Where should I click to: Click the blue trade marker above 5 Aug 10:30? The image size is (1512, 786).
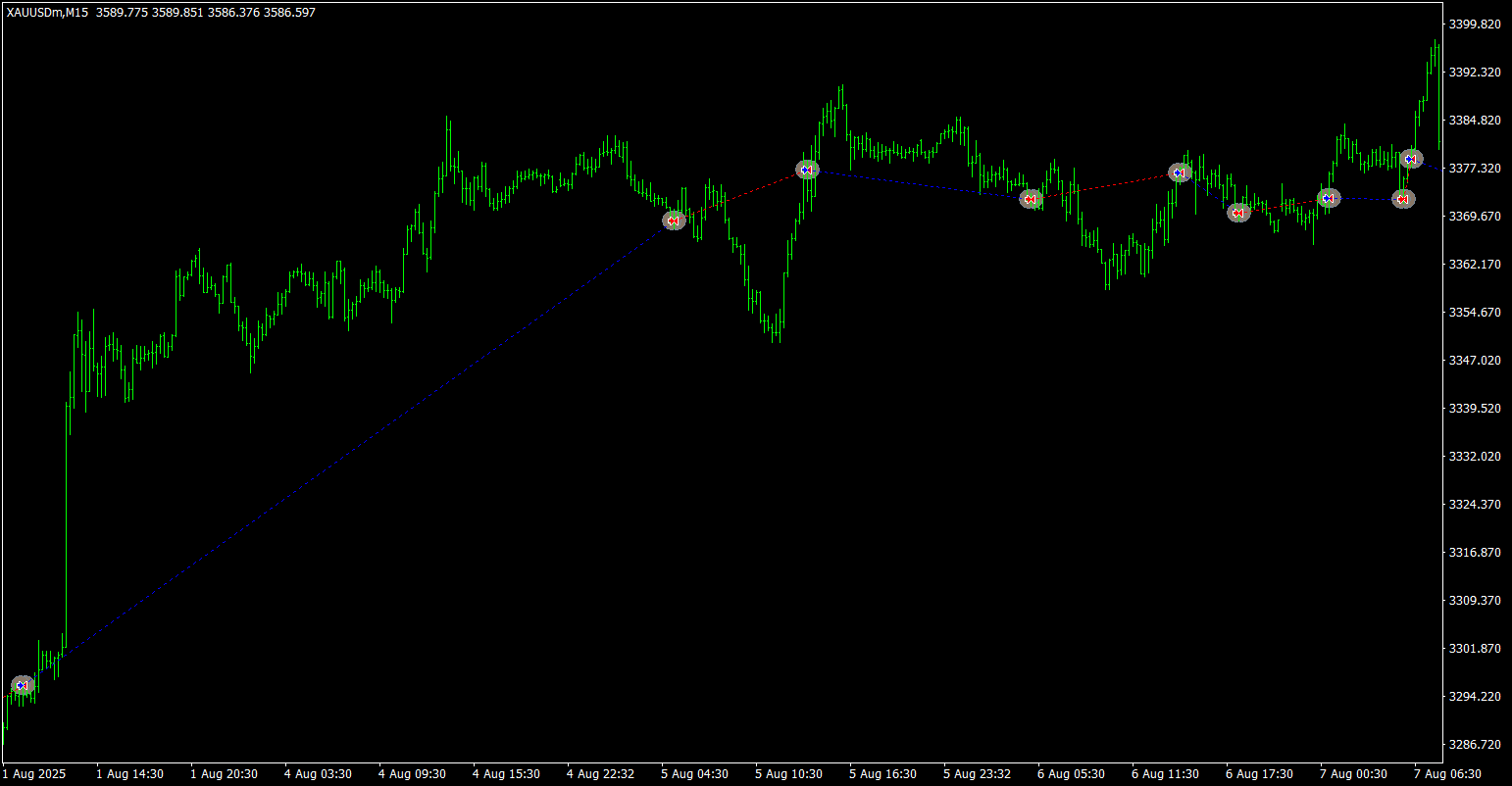(x=806, y=170)
